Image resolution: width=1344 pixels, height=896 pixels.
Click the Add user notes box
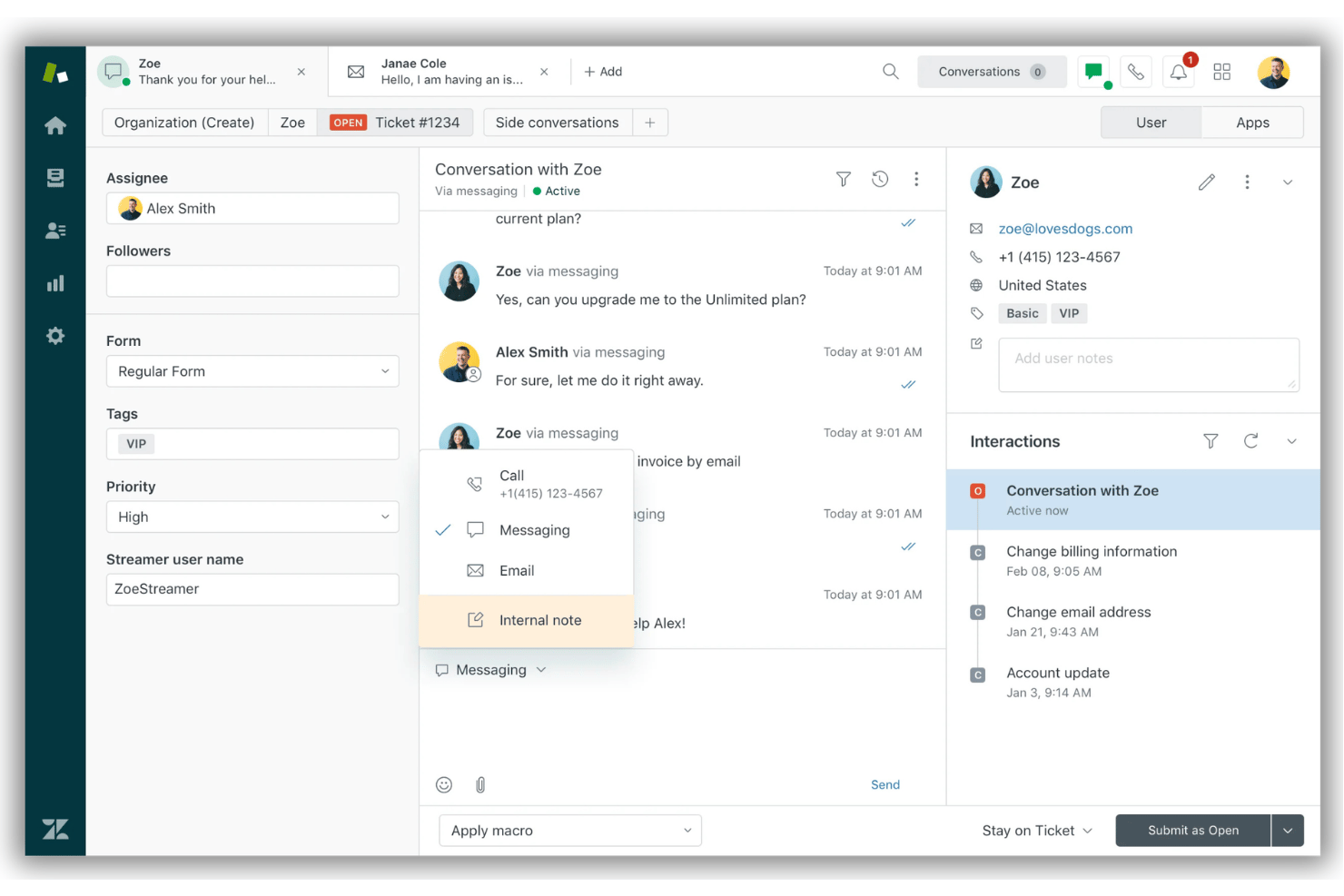pyautogui.click(x=1149, y=365)
